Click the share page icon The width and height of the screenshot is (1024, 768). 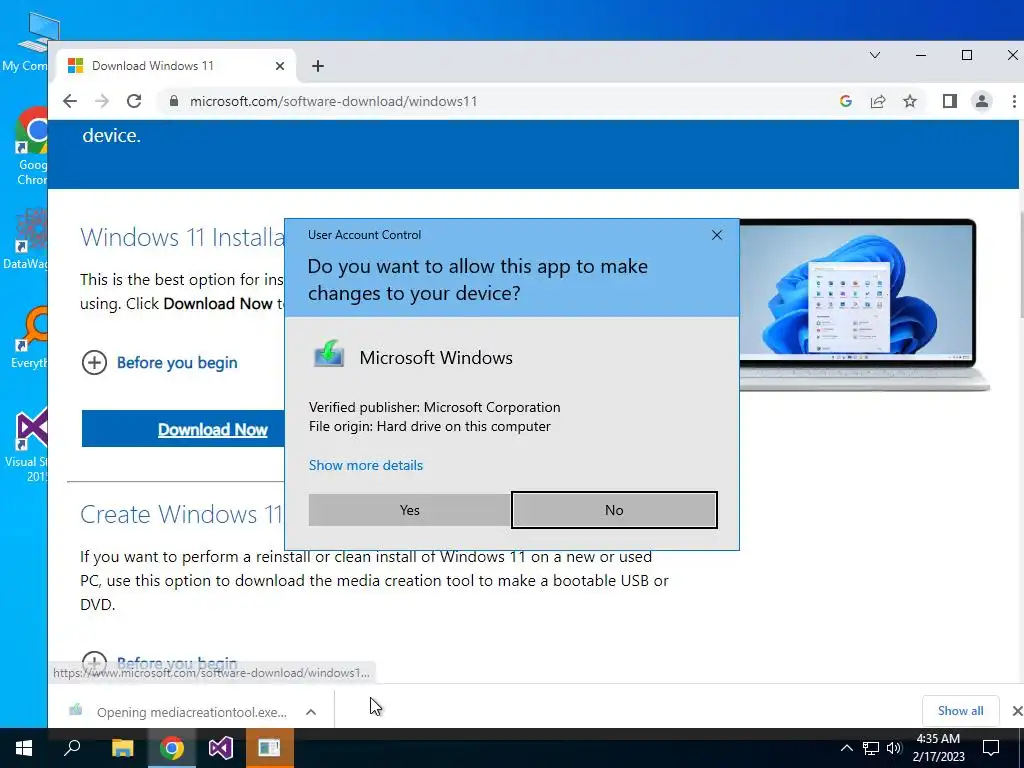click(878, 101)
